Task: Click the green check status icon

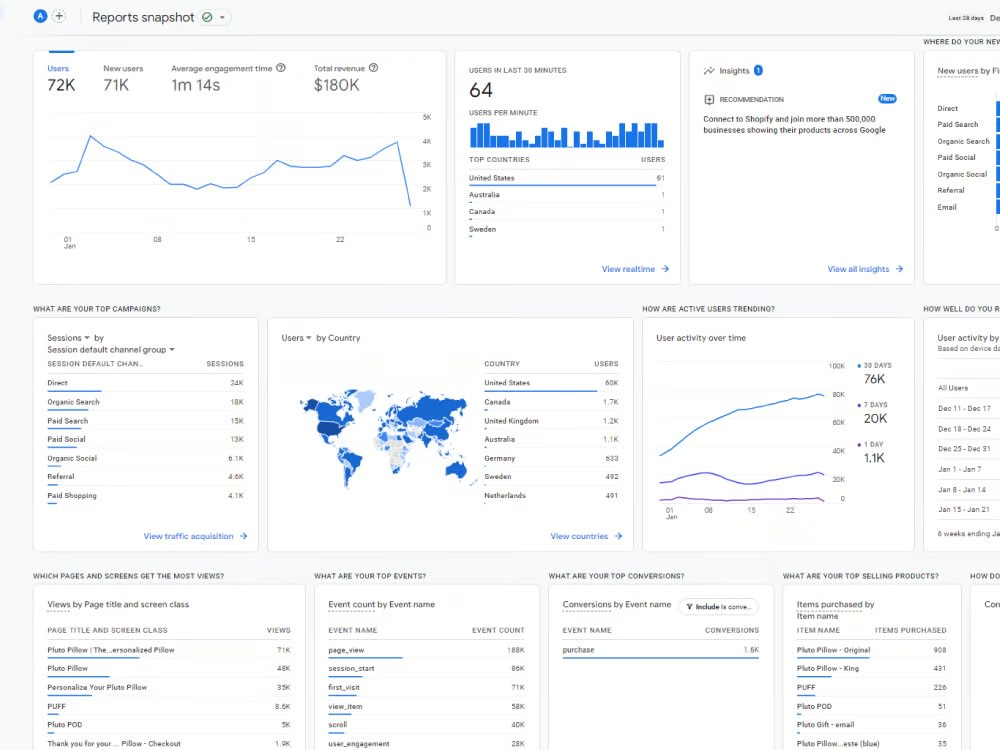Action: [x=207, y=17]
